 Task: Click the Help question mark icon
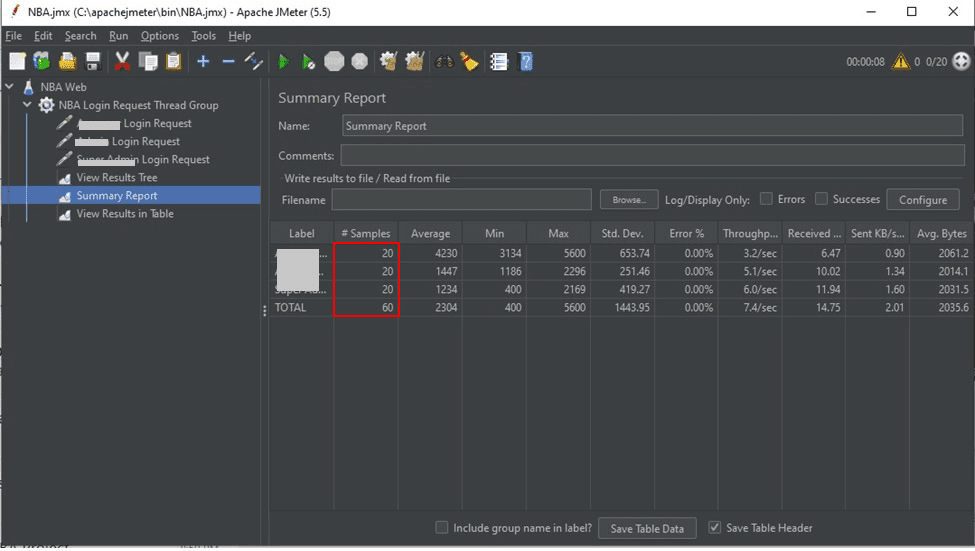[526, 62]
